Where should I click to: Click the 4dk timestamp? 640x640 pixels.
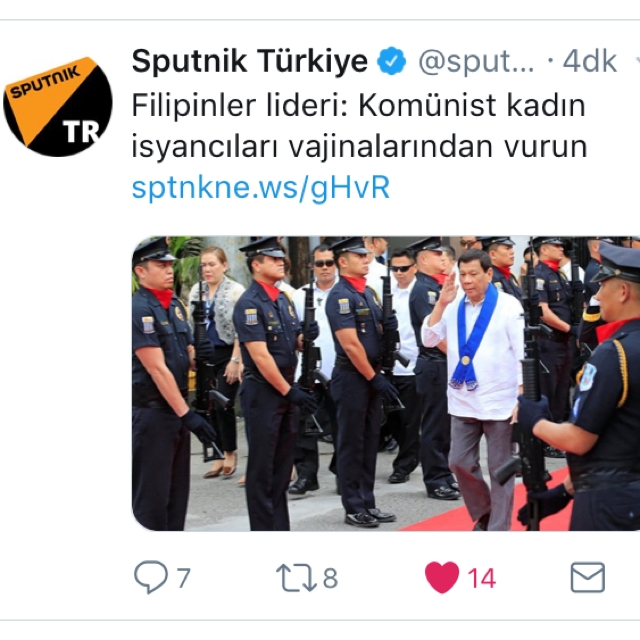click(590, 62)
